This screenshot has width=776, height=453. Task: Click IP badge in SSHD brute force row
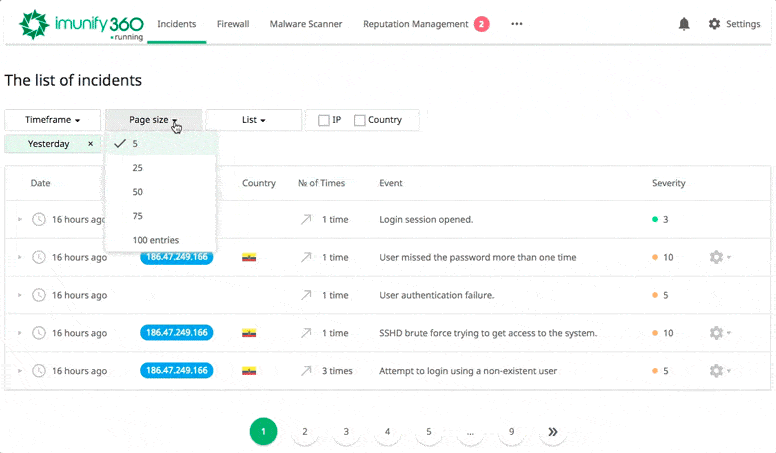pos(176,333)
